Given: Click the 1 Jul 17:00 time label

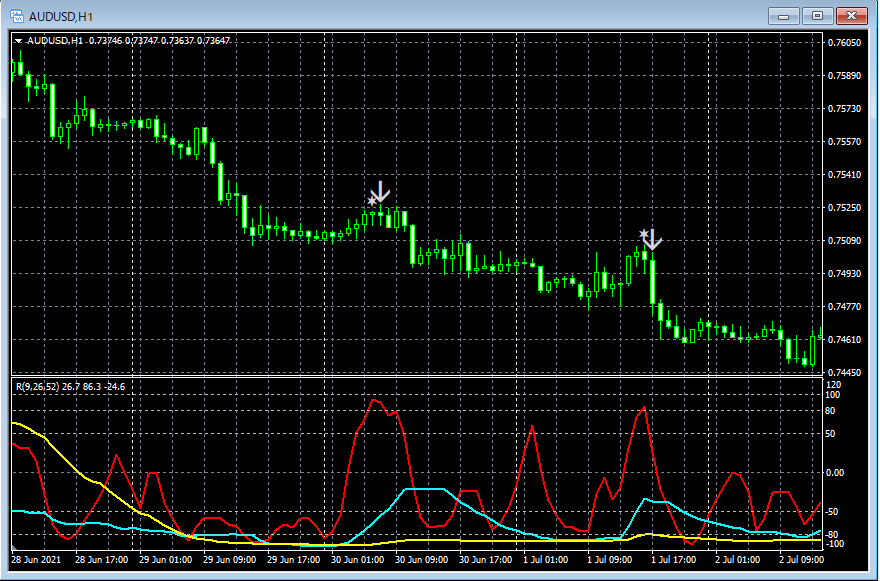Looking at the screenshot, I should pyautogui.click(x=673, y=560).
